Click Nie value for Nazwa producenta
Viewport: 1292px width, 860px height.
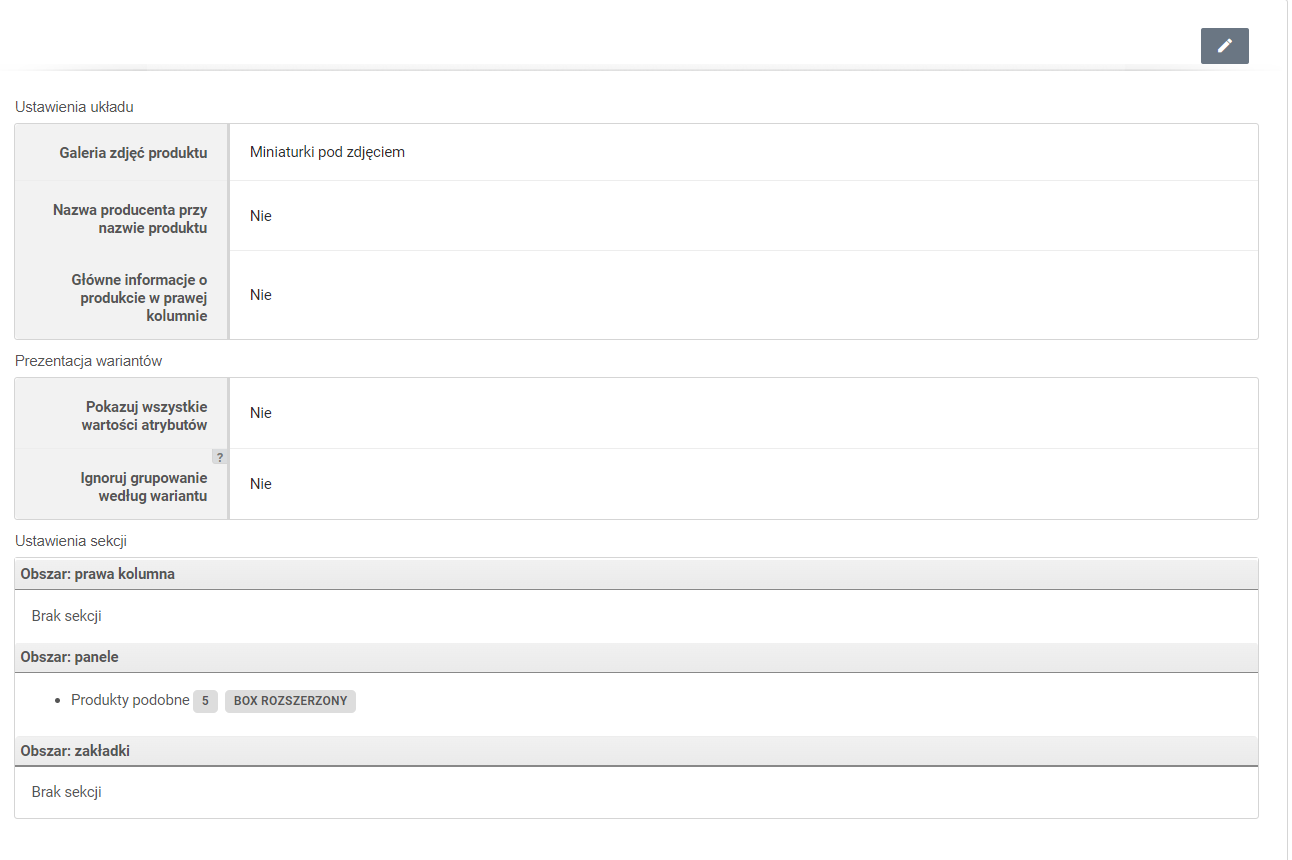(x=261, y=216)
